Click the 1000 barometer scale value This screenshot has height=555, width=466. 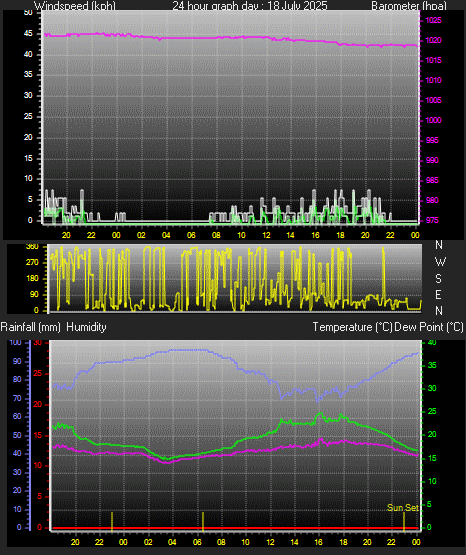[x=433, y=120]
